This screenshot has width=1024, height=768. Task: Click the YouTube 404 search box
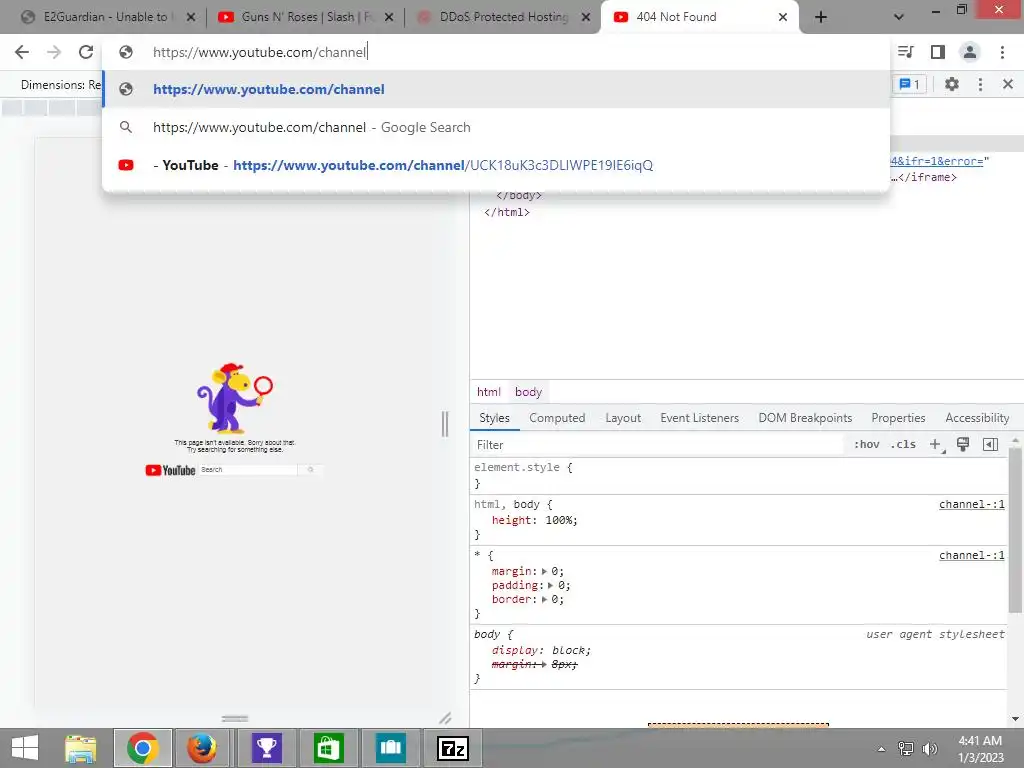(x=248, y=470)
